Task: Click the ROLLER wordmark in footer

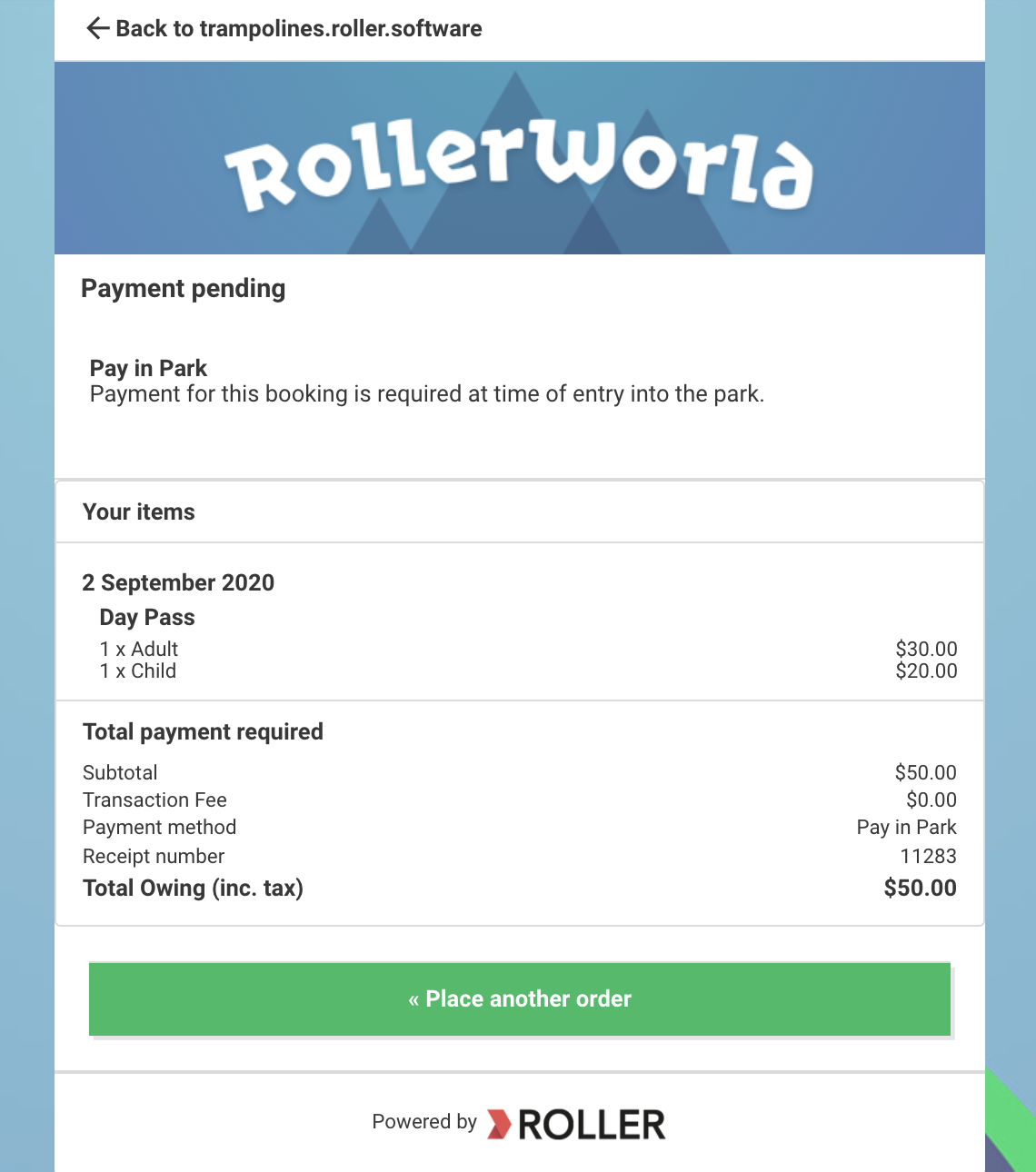Action: pos(592,1125)
